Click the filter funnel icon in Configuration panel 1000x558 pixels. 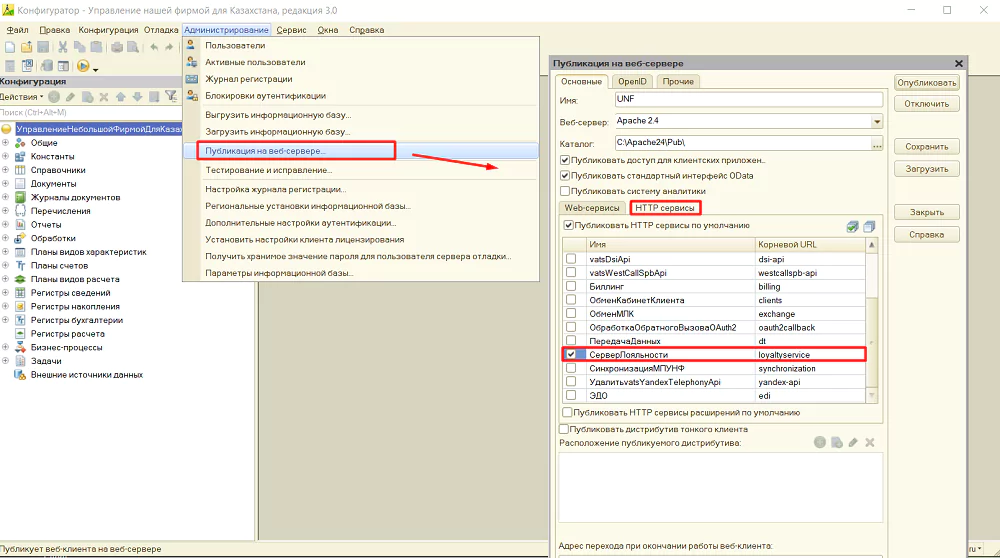coord(171,97)
